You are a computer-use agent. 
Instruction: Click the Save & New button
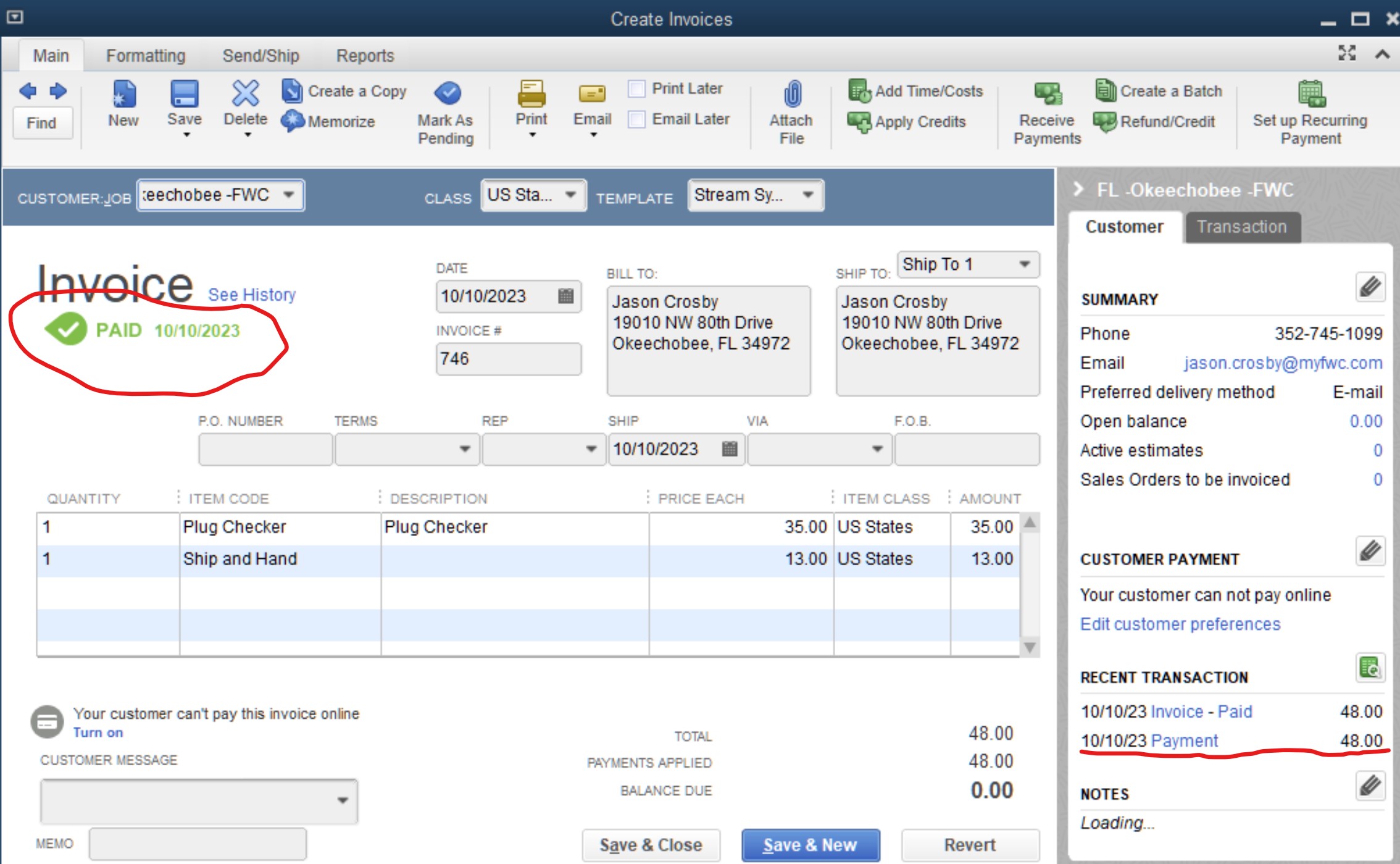click(810, 844)
